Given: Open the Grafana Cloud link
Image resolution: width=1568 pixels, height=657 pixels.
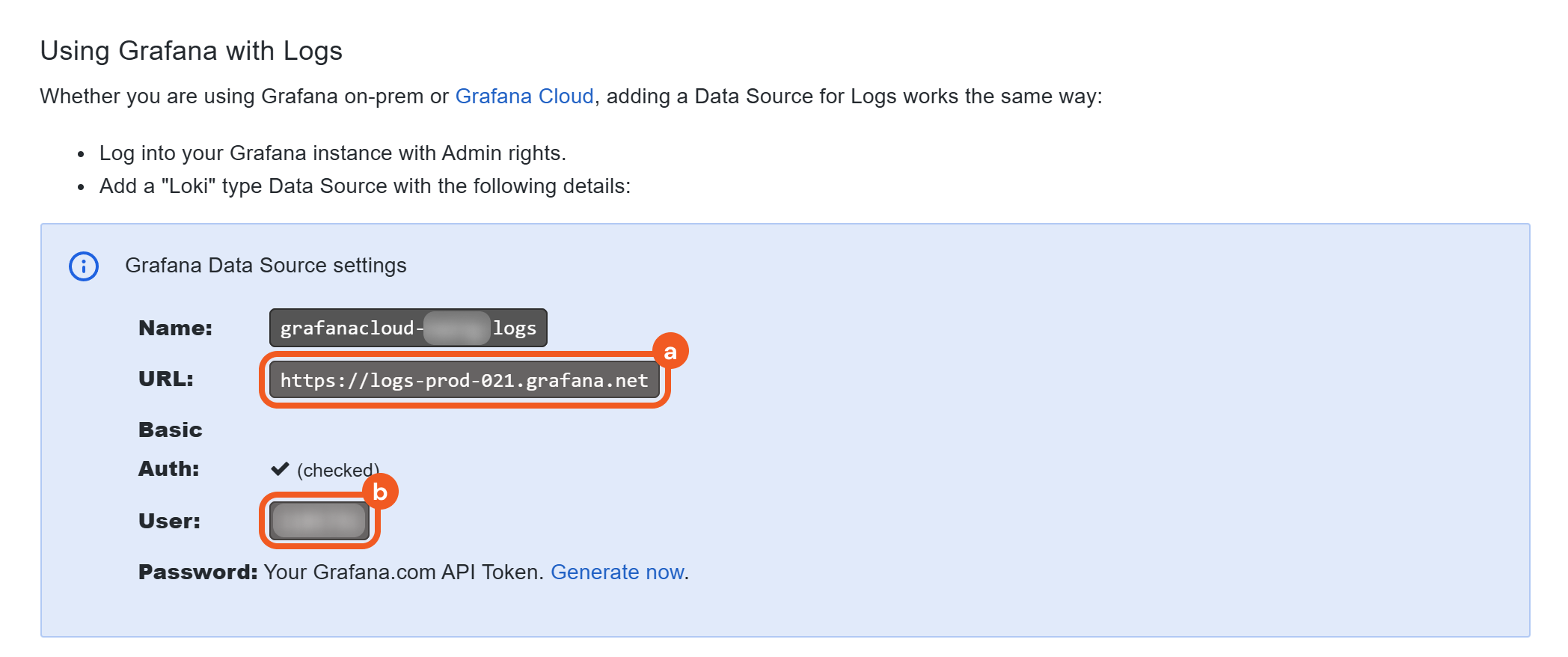Looking at the screenshot, I should 524,97.
